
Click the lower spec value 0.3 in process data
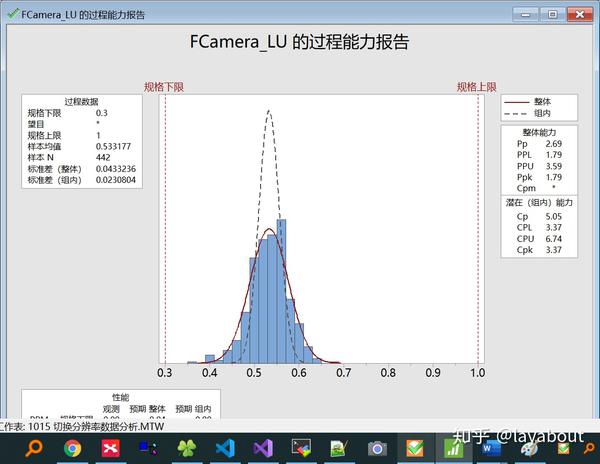102,113
